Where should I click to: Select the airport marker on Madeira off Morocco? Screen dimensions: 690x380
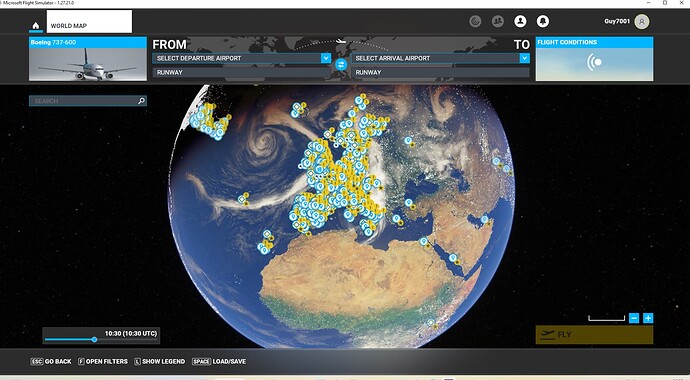(x=267, y=234)
